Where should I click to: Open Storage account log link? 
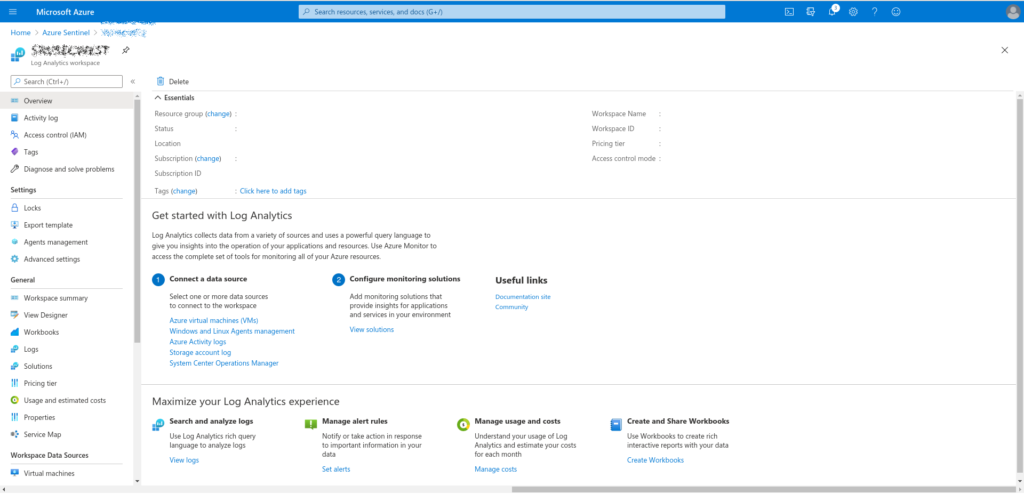200,352
